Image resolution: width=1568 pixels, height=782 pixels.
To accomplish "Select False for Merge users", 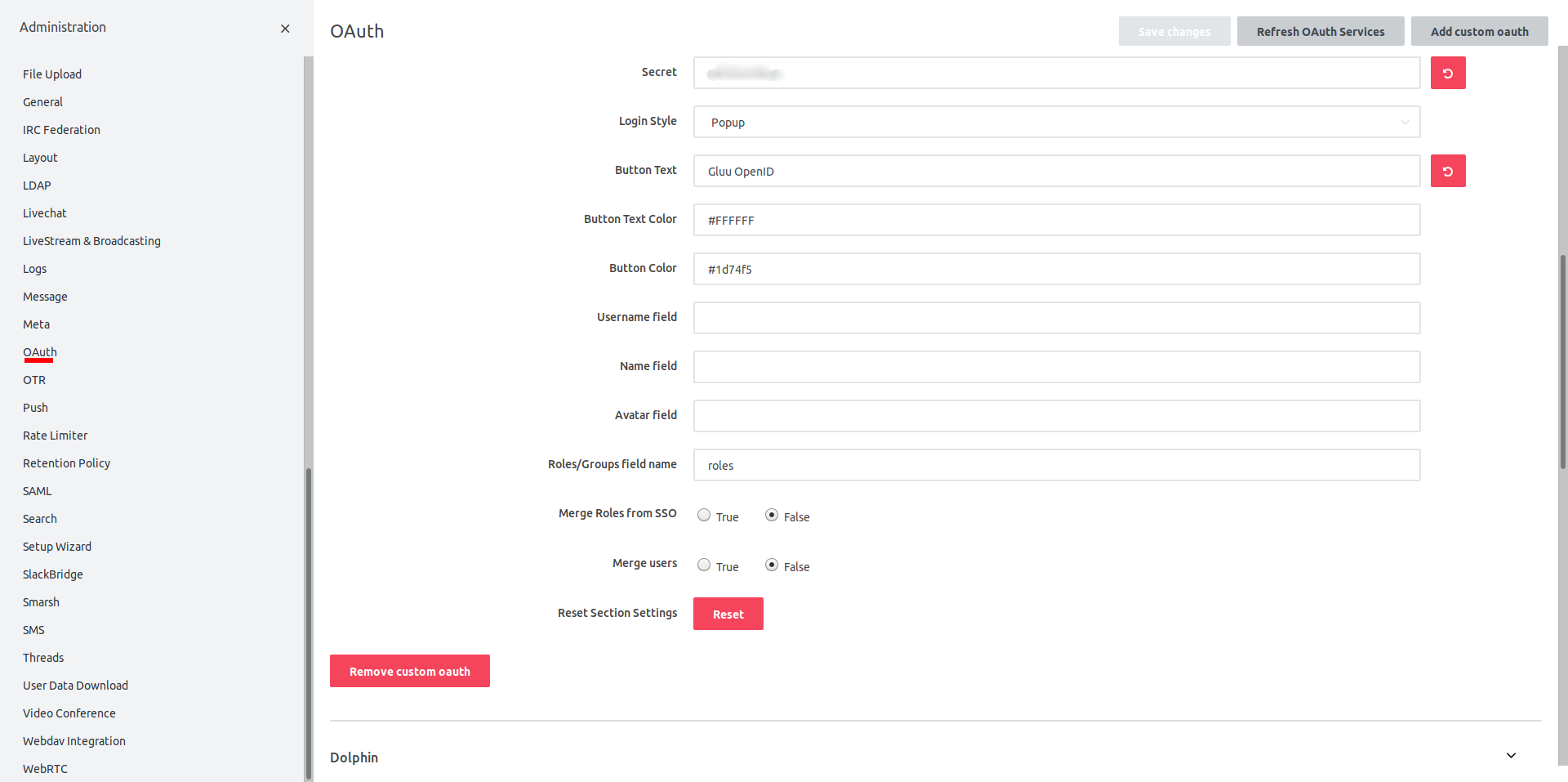I will [772, 565].
